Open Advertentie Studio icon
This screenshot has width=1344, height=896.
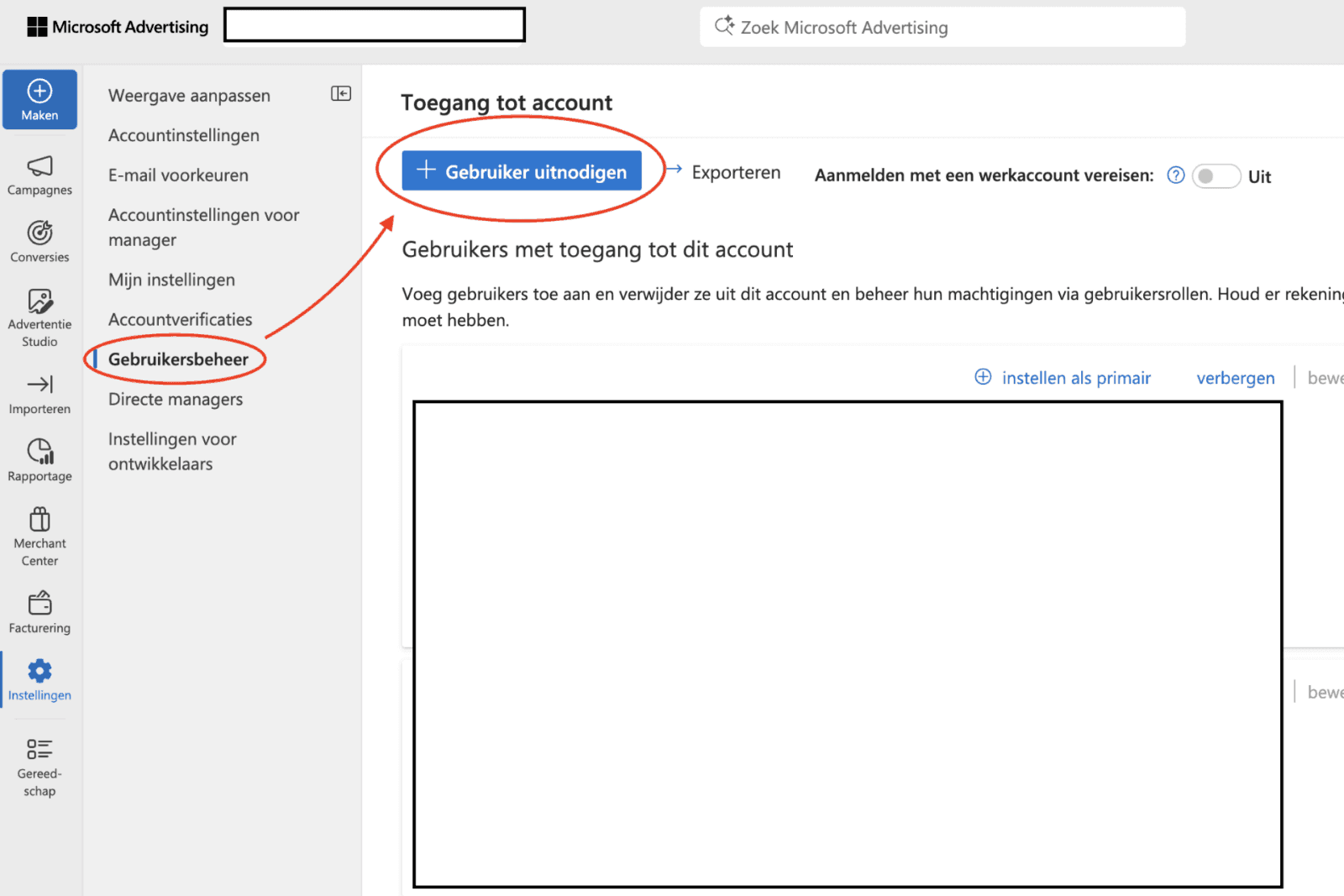39,301
